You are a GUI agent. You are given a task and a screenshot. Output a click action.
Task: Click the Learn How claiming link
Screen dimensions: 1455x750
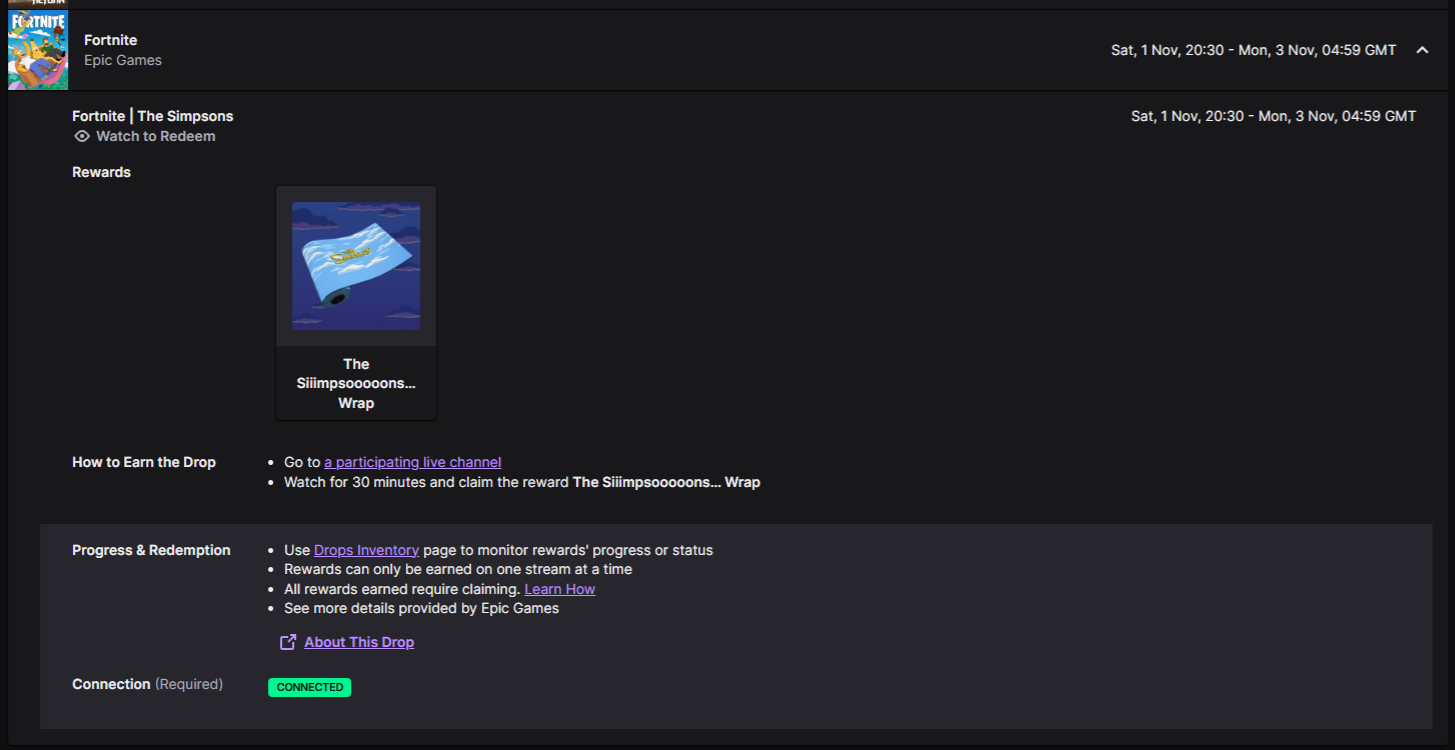560,589
